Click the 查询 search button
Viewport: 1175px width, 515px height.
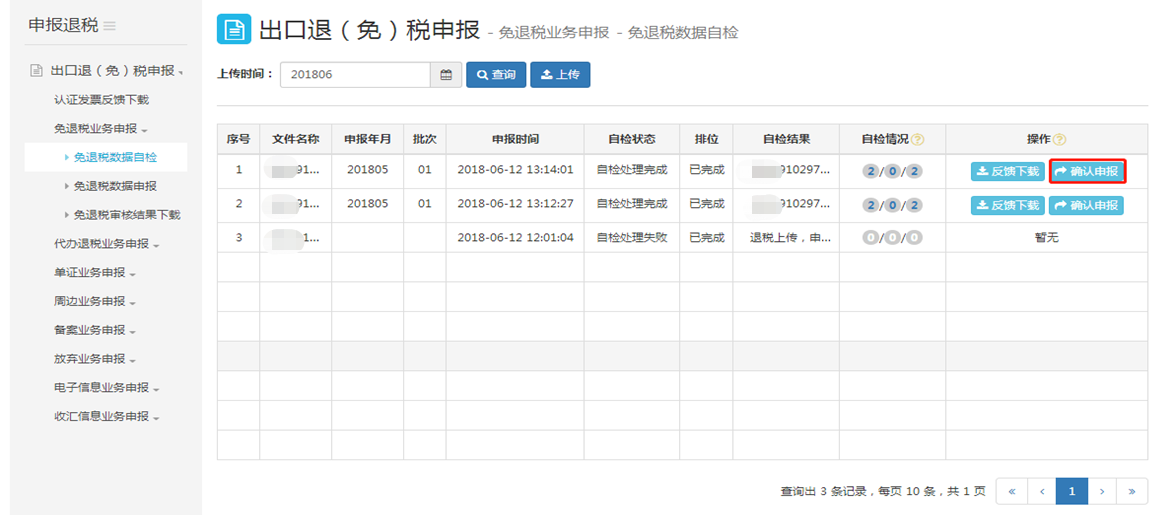(496, 75)
